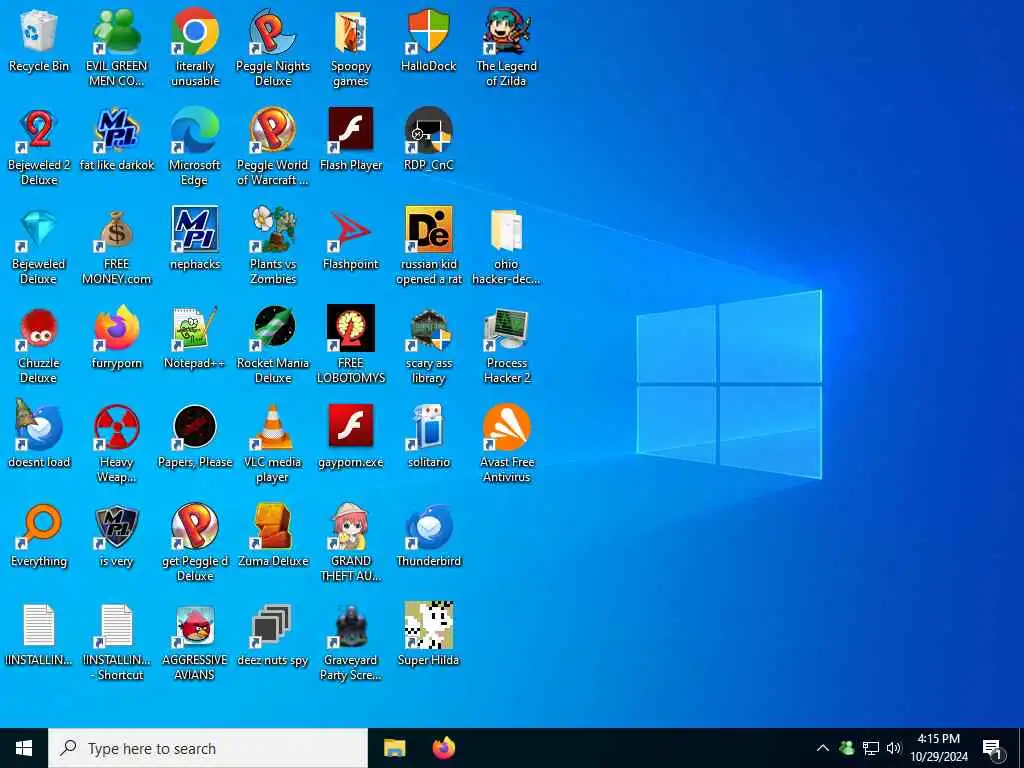Image resolution: width=1024 pixels, height=768 pixels.
Task: Click the green men tray icon
Action: click(847, 748)
